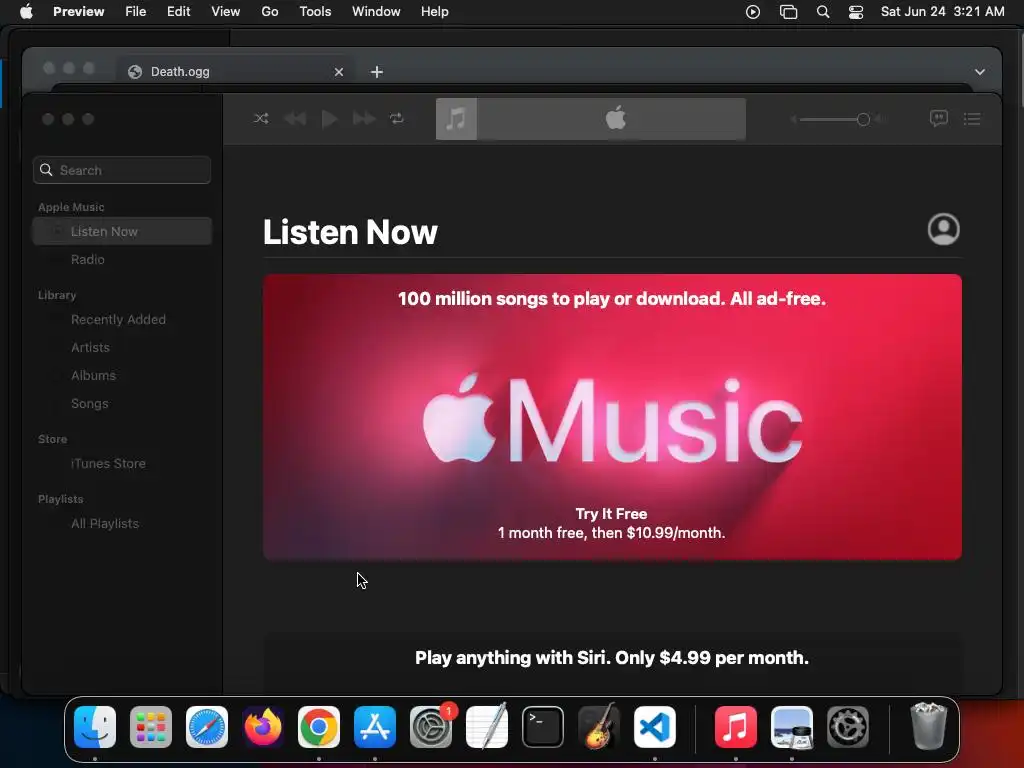The width and height of the screenshot is (1024, 768).
Task: Open Recently Added library section
Action: pos(118,319)
